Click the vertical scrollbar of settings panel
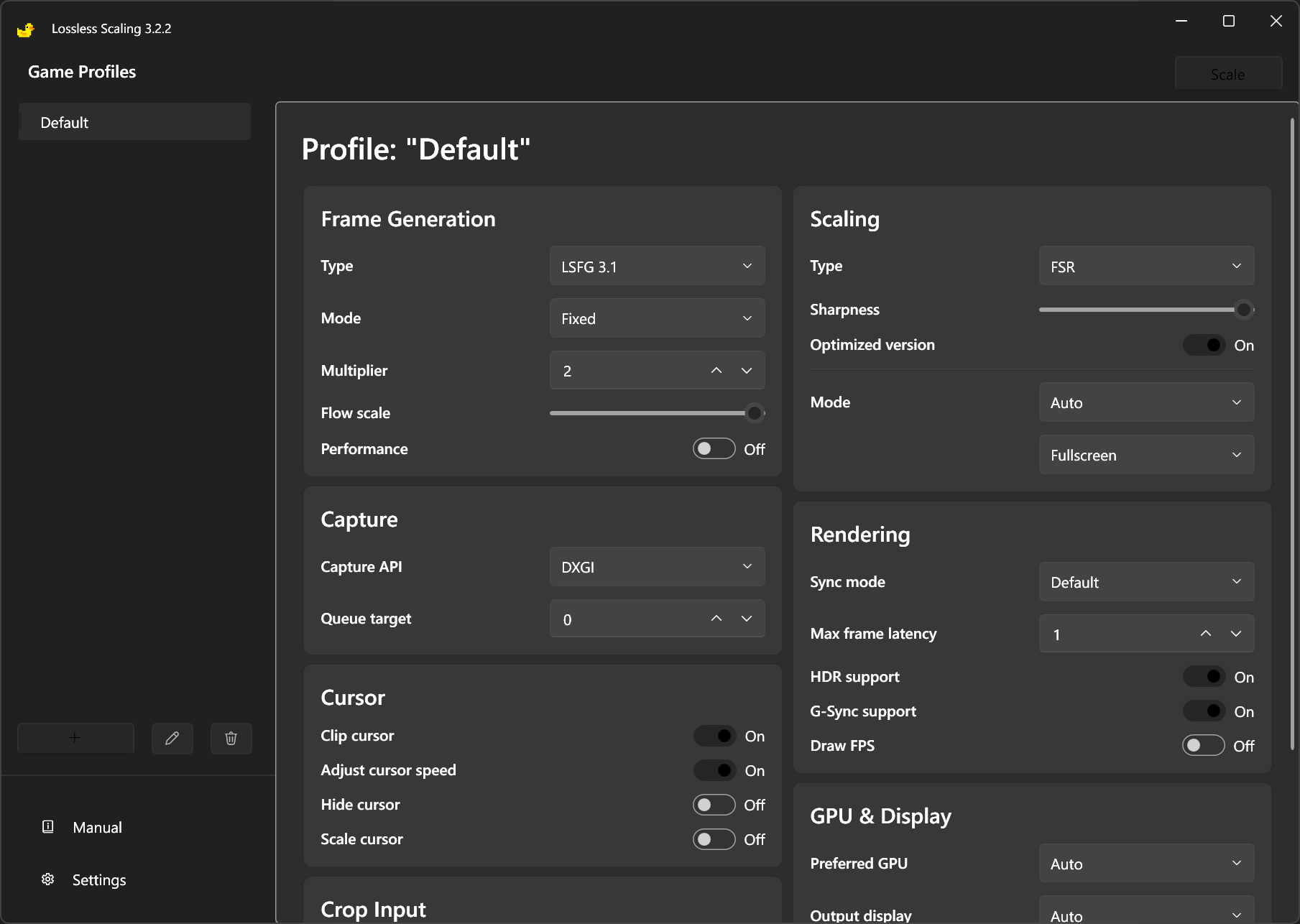 pyautogui.click(x=1292, y=434)
